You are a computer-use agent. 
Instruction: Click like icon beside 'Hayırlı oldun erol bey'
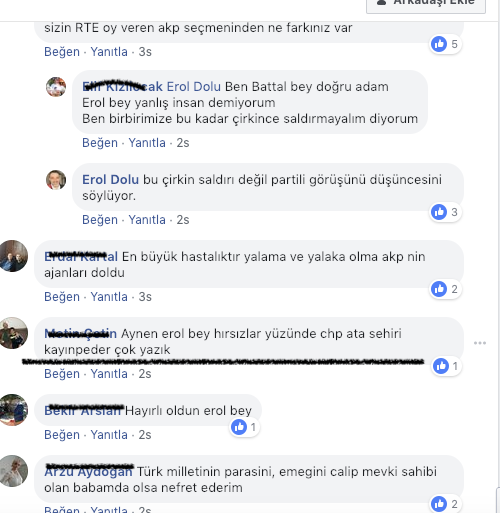click(x=239, y=427)
